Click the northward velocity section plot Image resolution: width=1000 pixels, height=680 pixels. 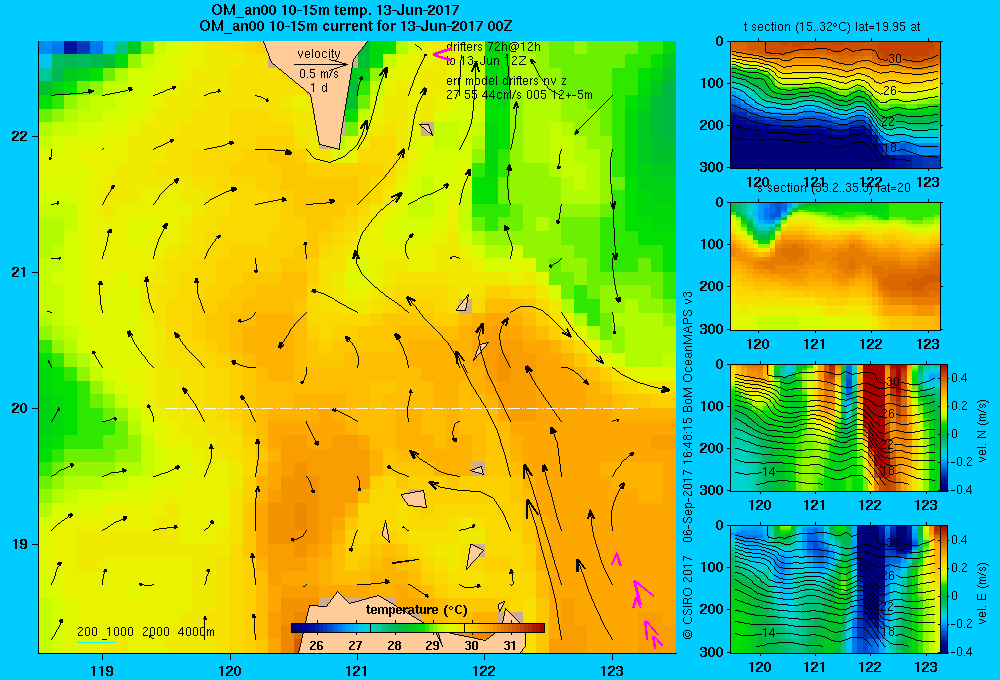[835, 427]
